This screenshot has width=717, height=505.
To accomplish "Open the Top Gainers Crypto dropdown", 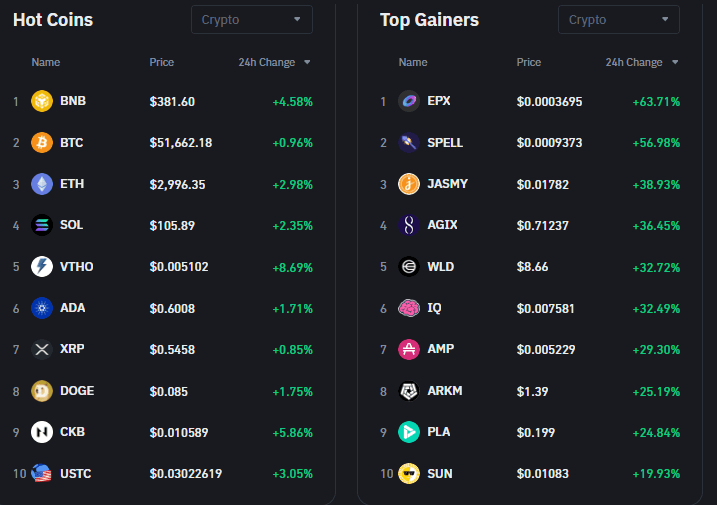I will tap(618, 19).
